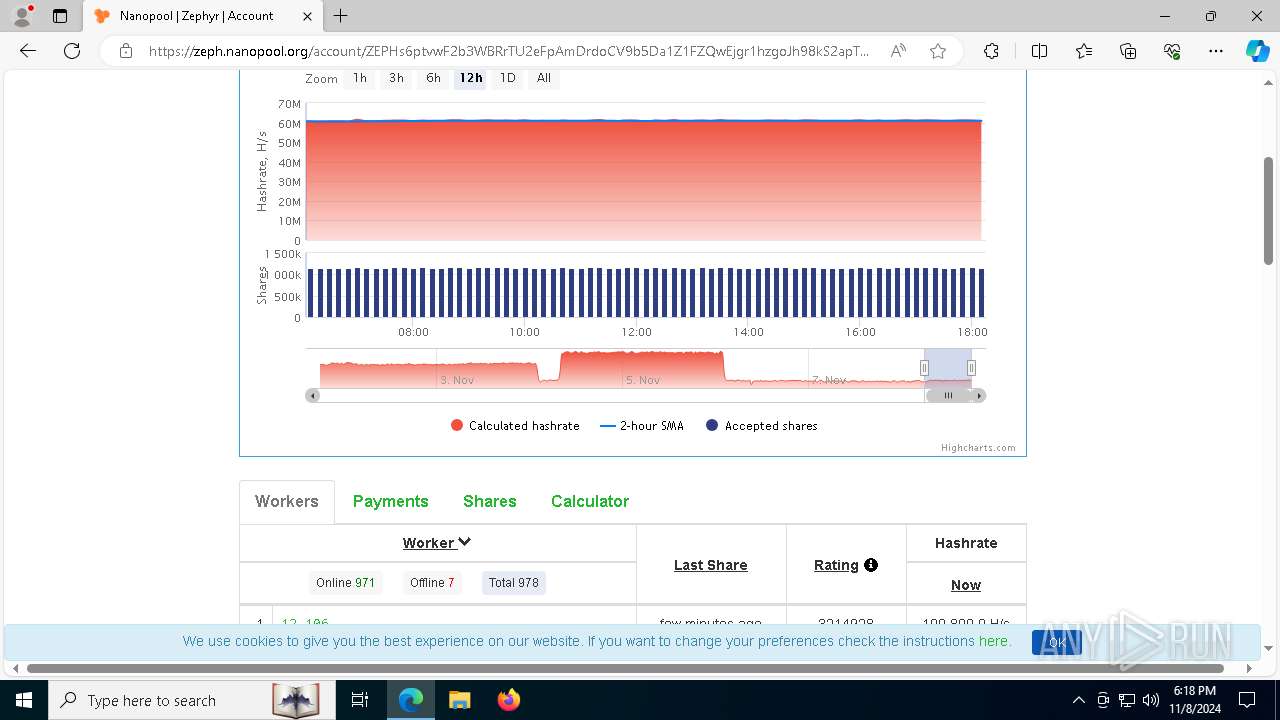Set chart zoom to 3h
The height and width of the screenshot is (720, 1280).
pyautogui.click(x=396, y=78)
